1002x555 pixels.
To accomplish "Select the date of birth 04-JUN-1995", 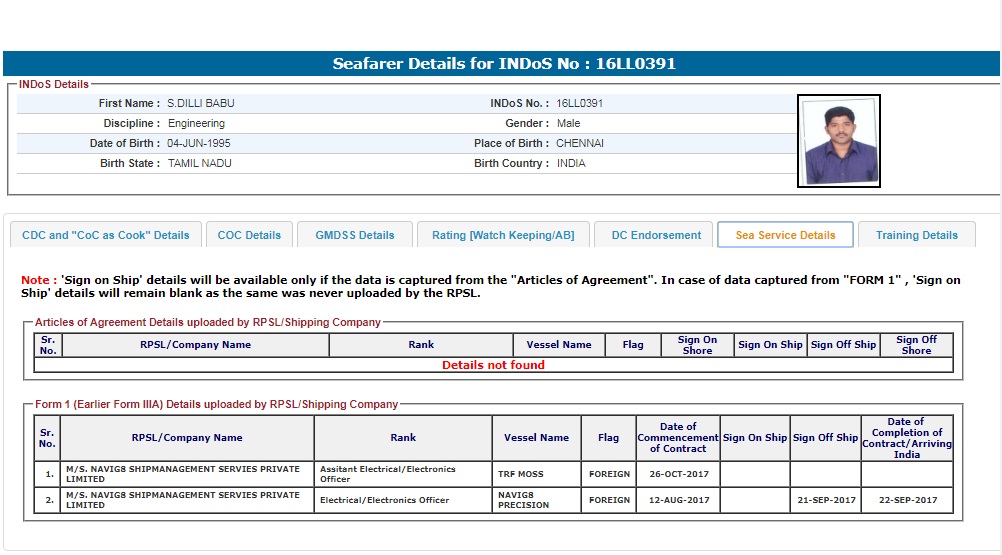I will point(199,143).
